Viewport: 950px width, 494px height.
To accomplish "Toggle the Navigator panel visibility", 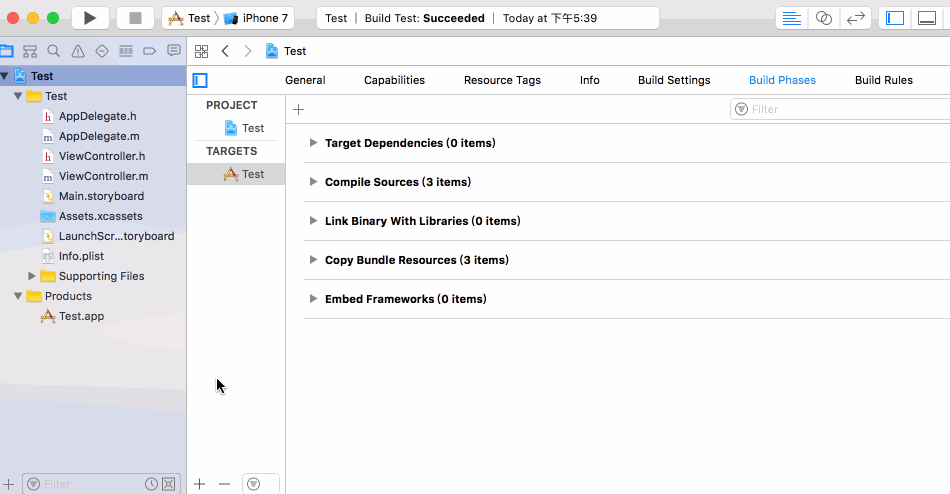I will pyautogui.click(x=894, y=18).
